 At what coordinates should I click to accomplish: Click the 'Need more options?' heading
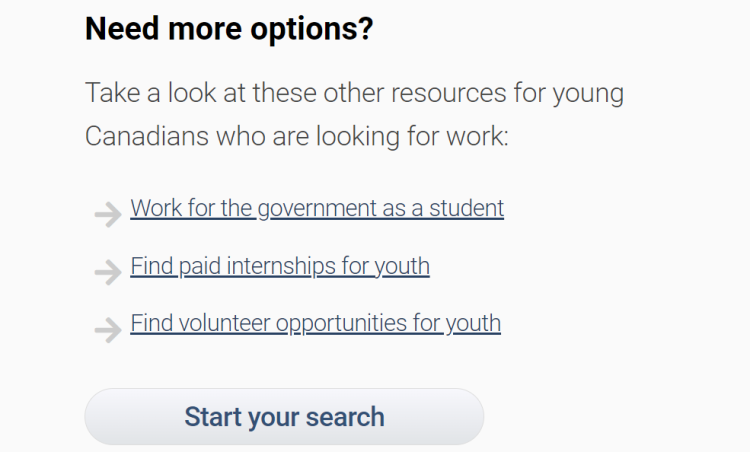(x=229, y=29)
